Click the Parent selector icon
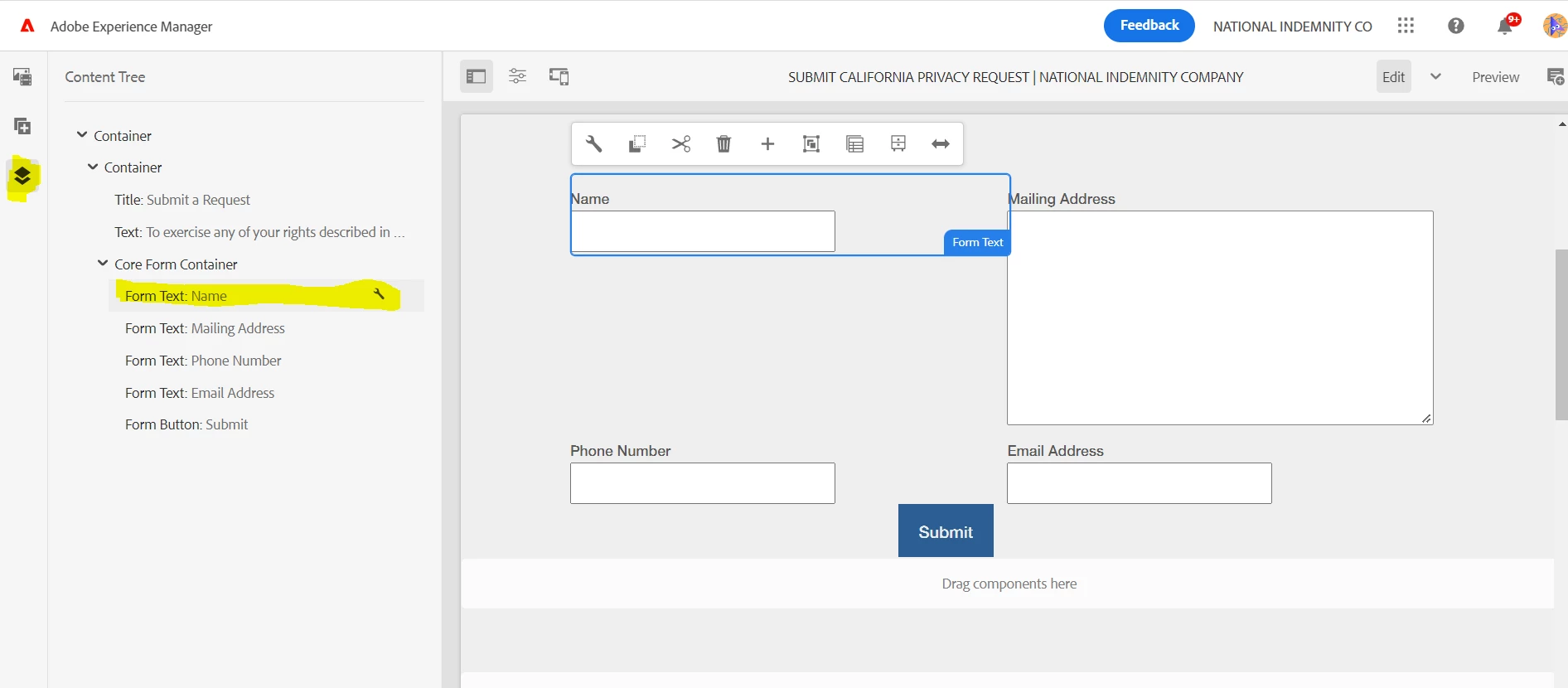Image resolution: width=1568 pixels, height=688 pixels. tap(854, 144)
